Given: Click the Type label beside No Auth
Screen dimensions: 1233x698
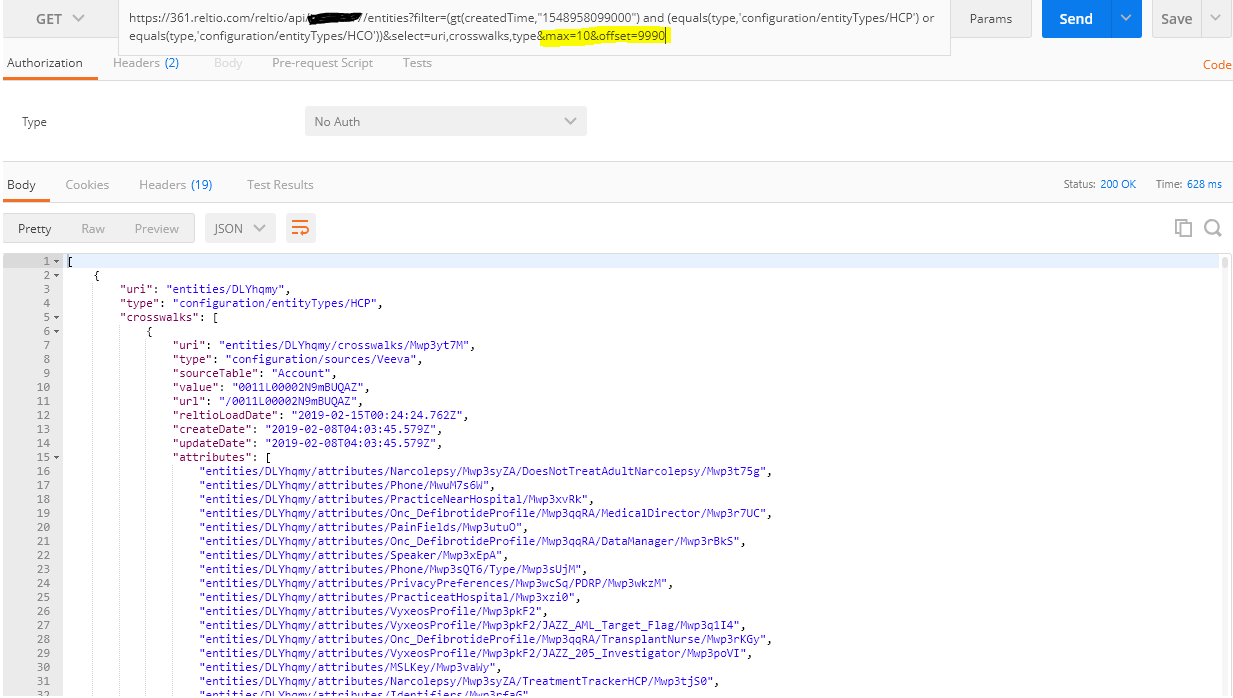Looking at the screenshot, I should click(35, 122).
